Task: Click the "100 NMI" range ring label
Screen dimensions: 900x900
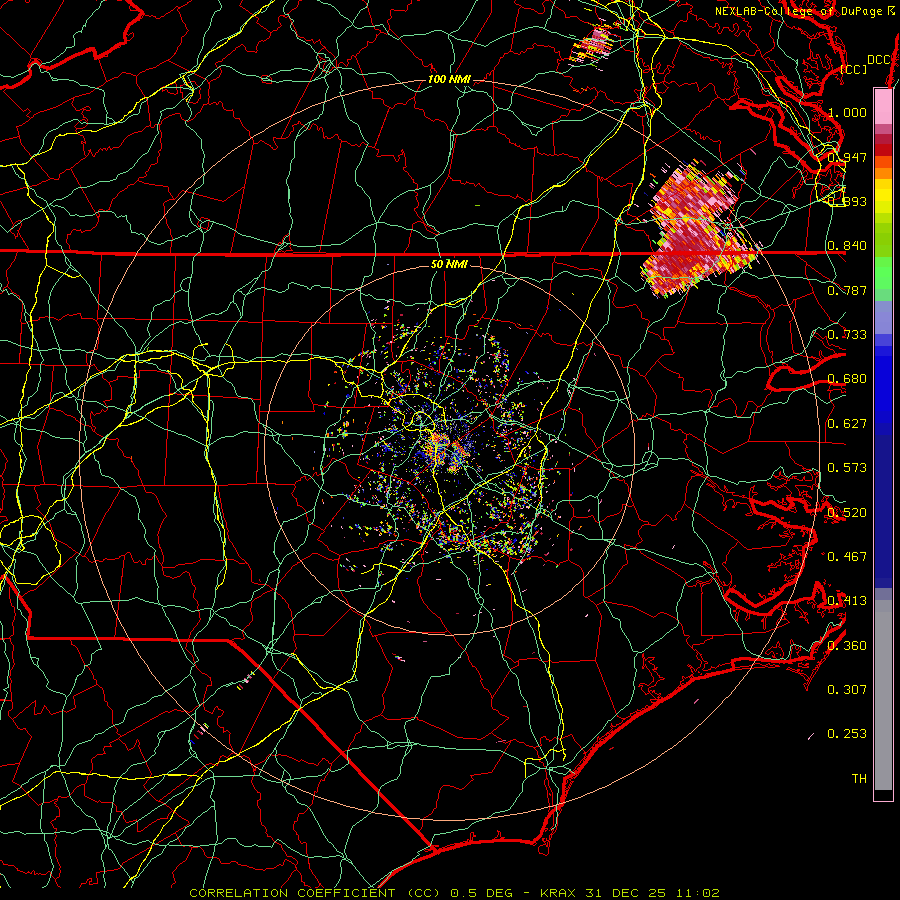Action: (x=449, y=79)
